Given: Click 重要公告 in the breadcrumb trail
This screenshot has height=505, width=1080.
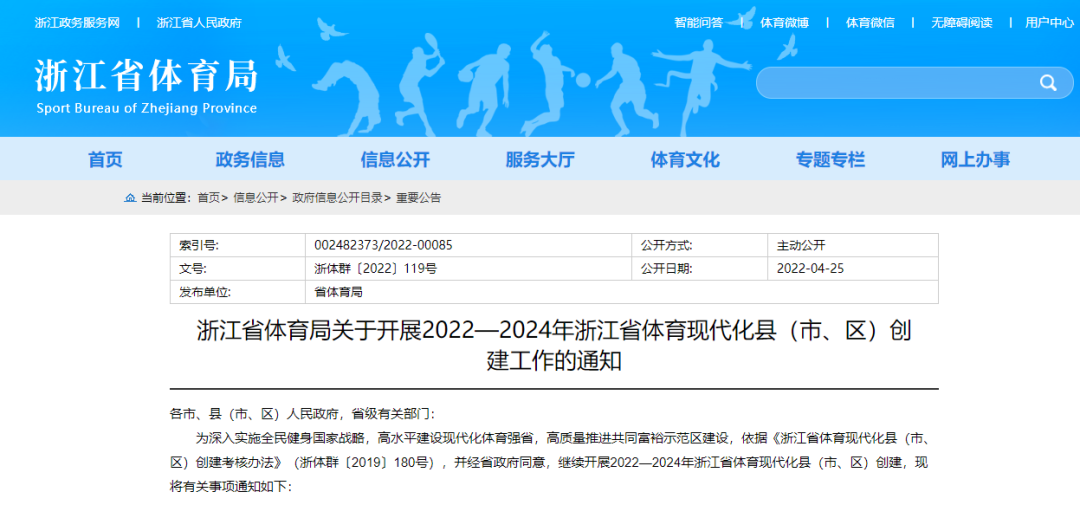Looking at the screenshot, I should point(418,198).
